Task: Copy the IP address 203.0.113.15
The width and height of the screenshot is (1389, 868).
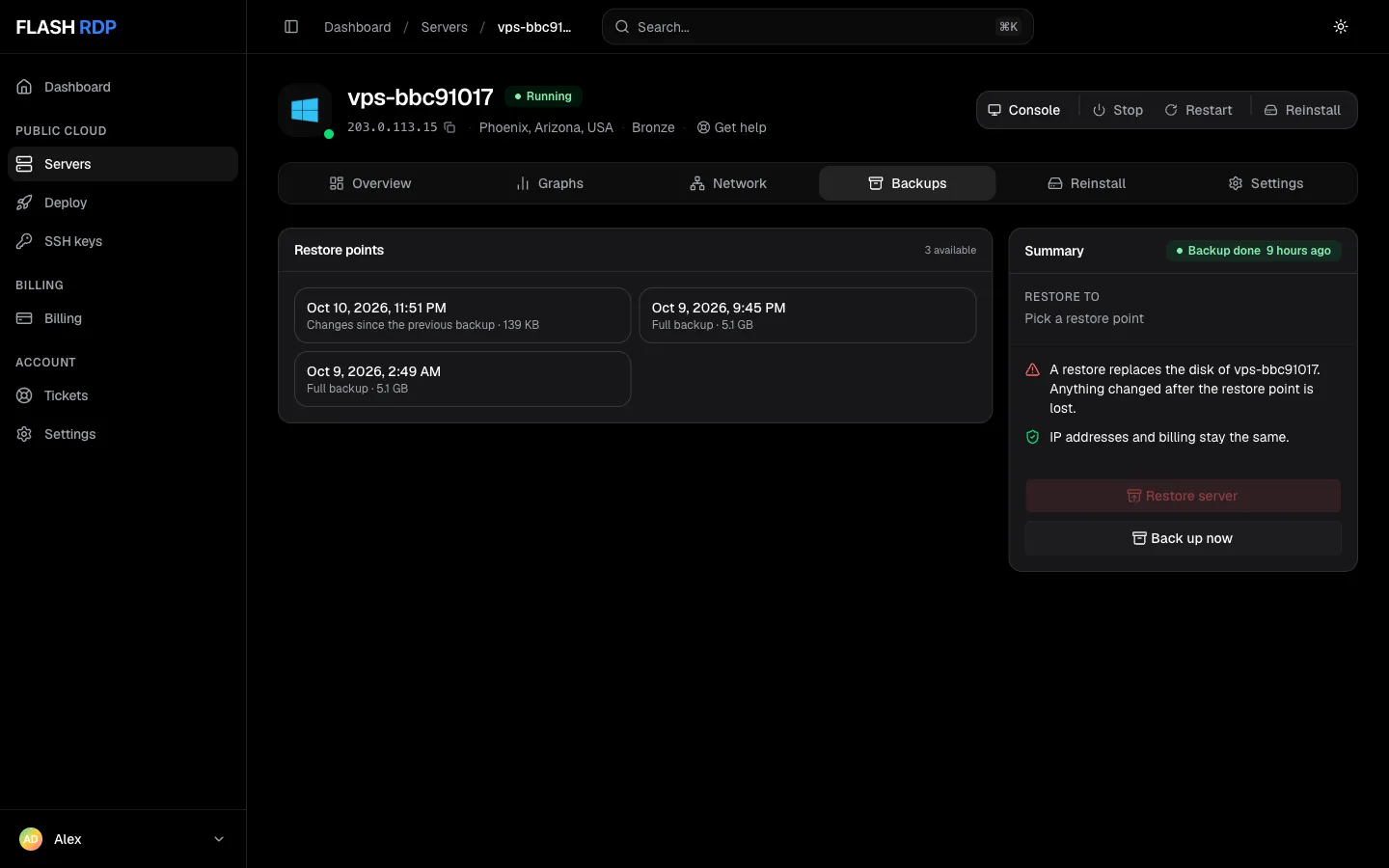Action: 449,127
